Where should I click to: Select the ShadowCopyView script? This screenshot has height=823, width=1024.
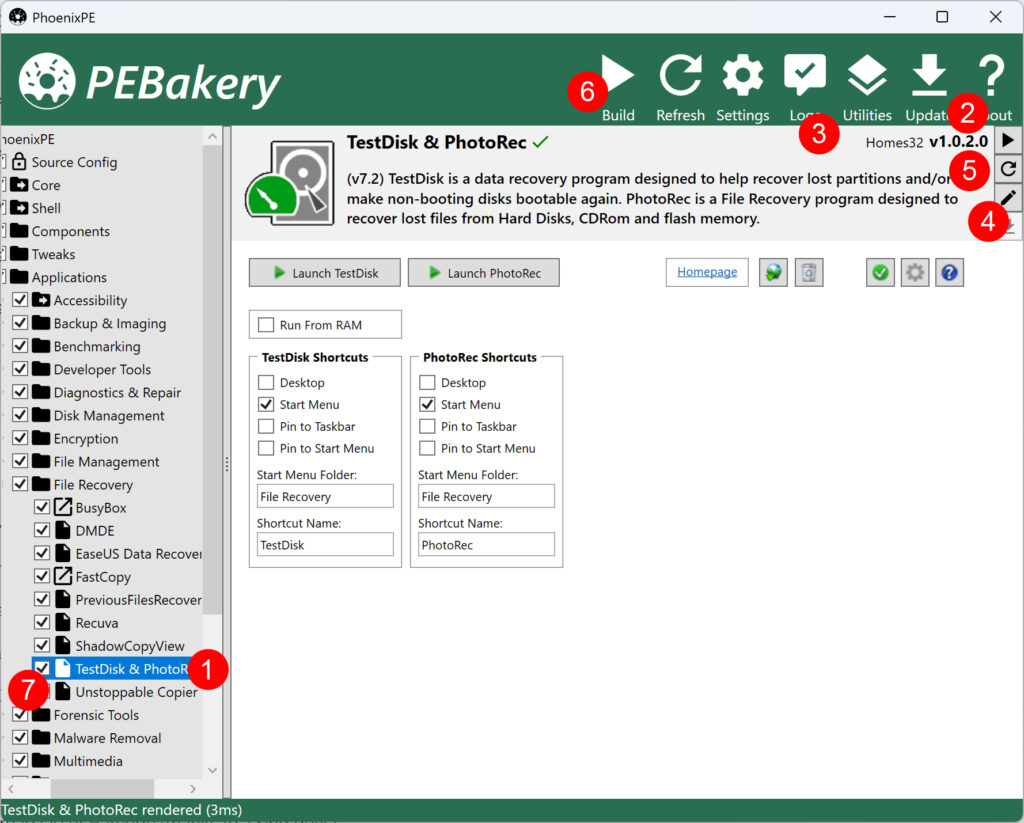click(130, 646)
